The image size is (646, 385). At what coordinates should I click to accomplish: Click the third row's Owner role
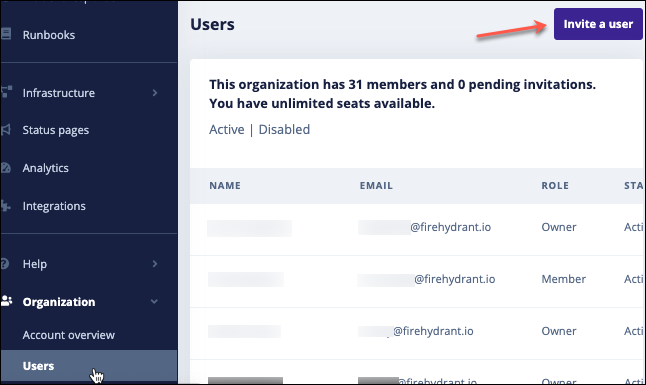(559, 331)
